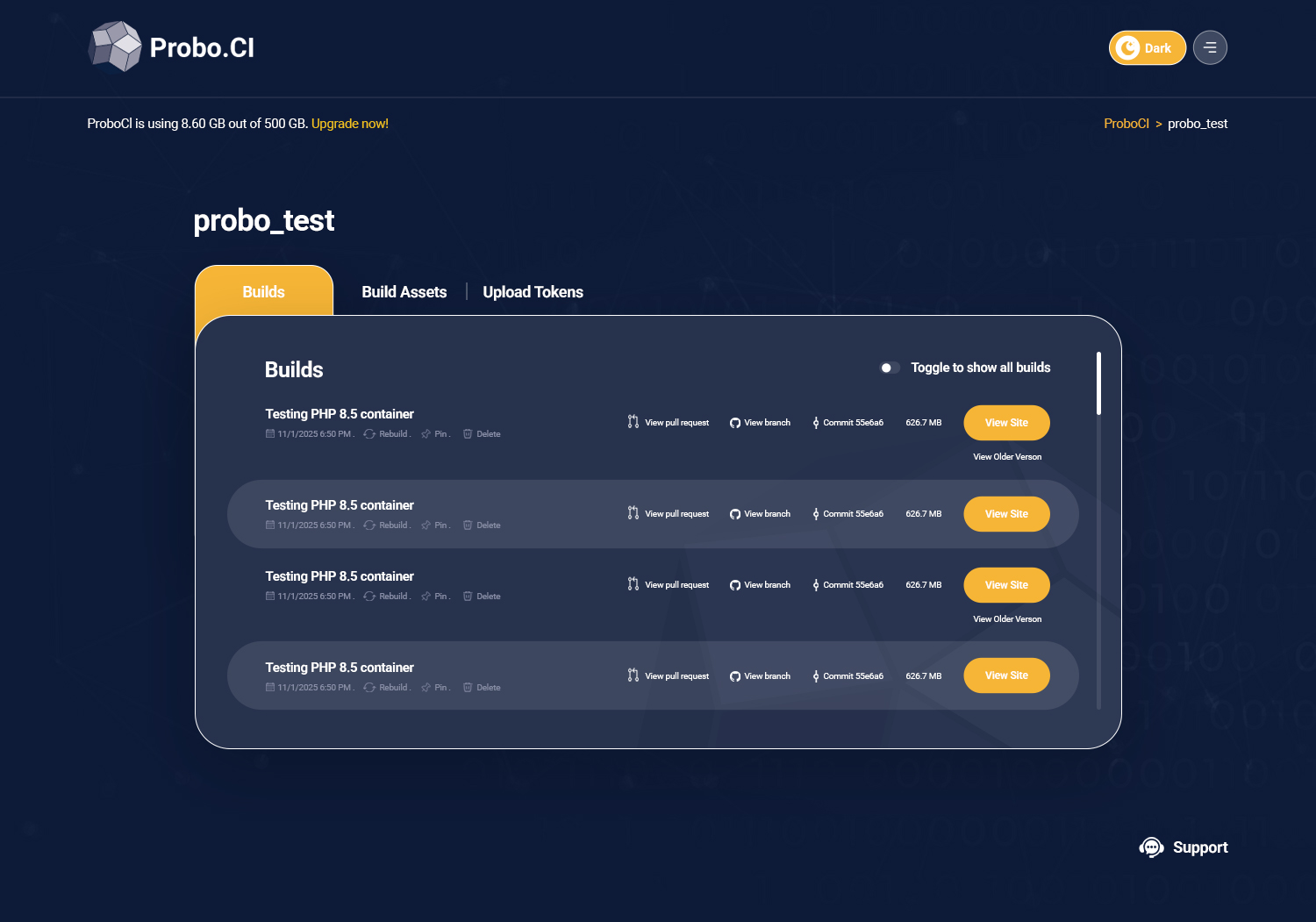Viewport: 1316px width, 922px height.
Task: Click the Delete trash icon on the top build
Action: (x=468, y=433)
